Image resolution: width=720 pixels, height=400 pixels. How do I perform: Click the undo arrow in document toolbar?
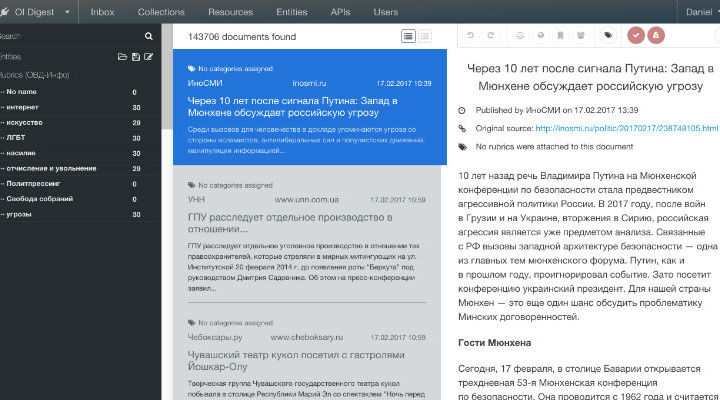coord(471,35)
